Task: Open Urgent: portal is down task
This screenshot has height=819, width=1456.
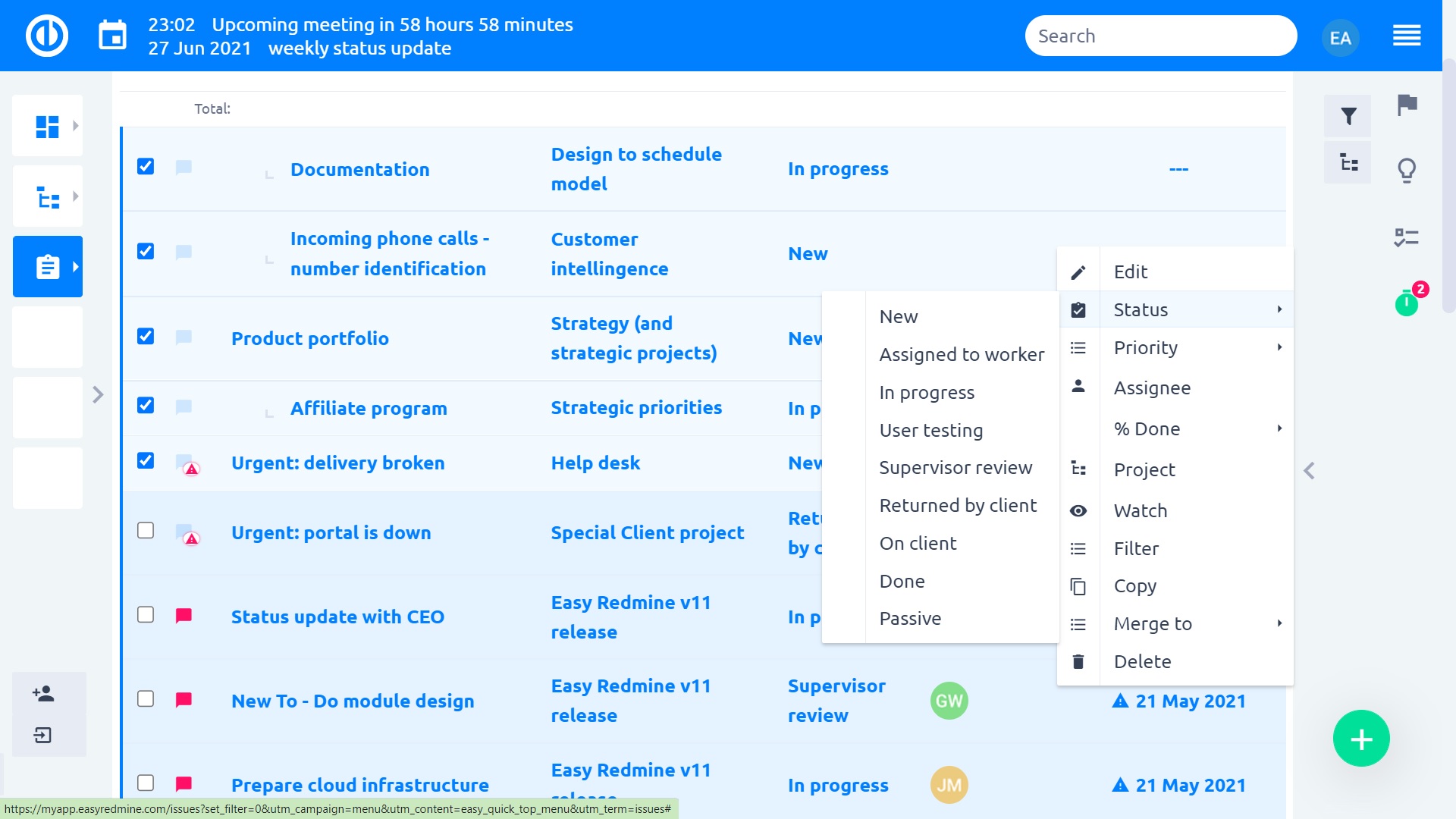Action: tap(331, 532)
